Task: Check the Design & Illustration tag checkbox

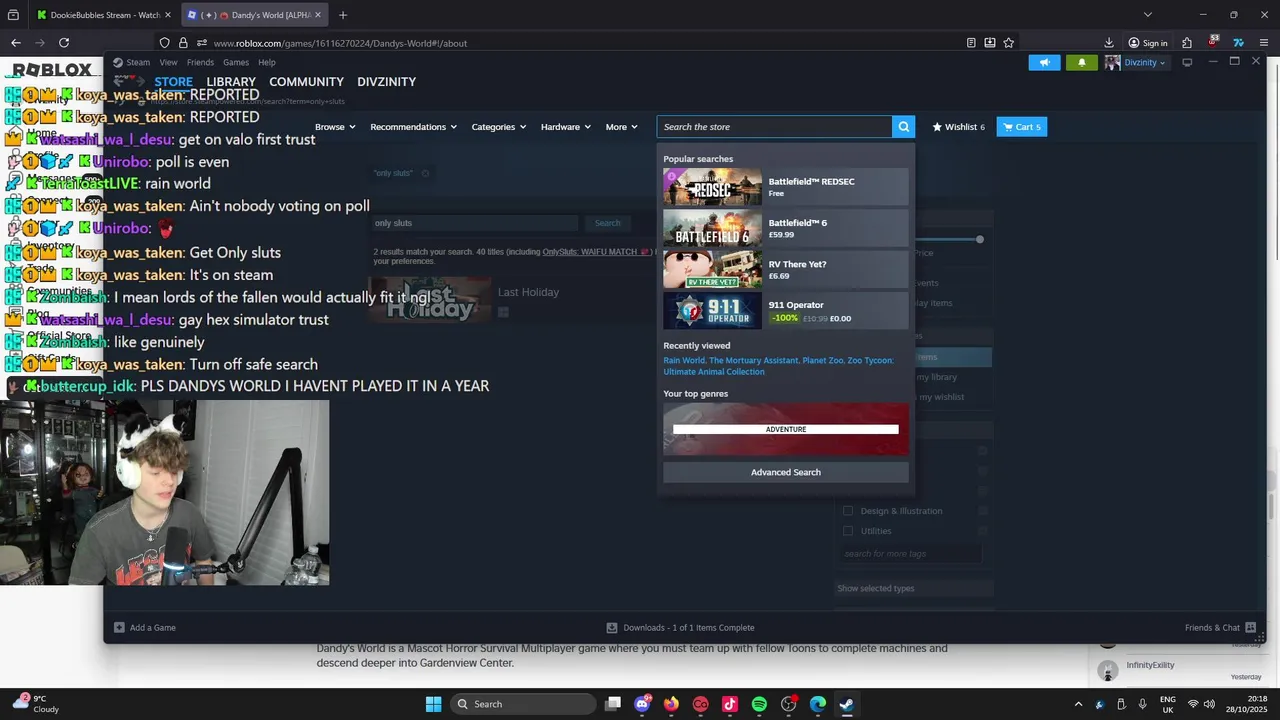Action: [x=848, y=511]
